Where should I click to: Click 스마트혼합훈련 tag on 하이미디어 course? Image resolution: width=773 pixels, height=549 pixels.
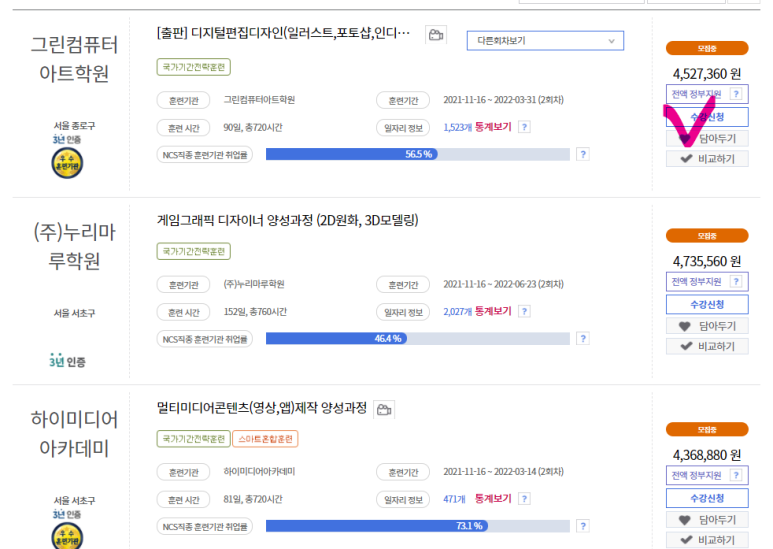pos(265,439)
